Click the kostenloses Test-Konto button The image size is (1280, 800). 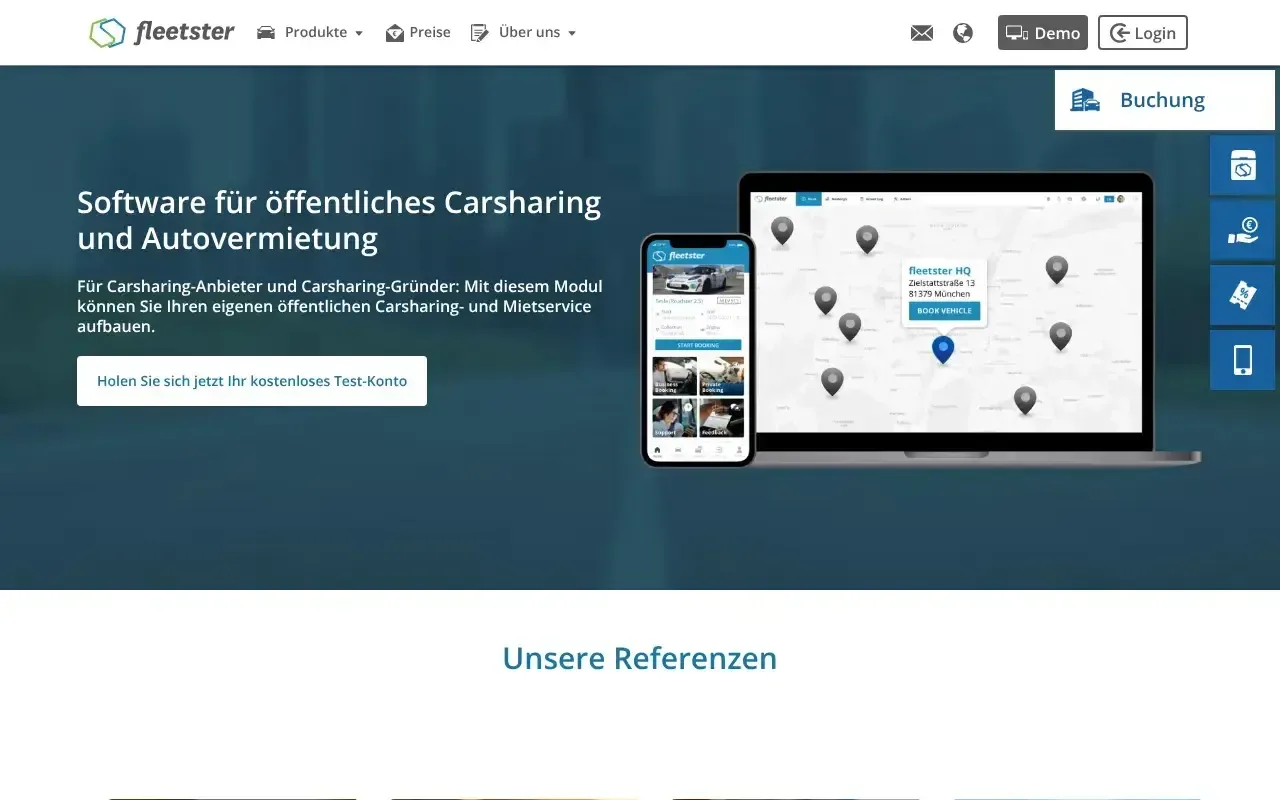(x=252, y=381)
